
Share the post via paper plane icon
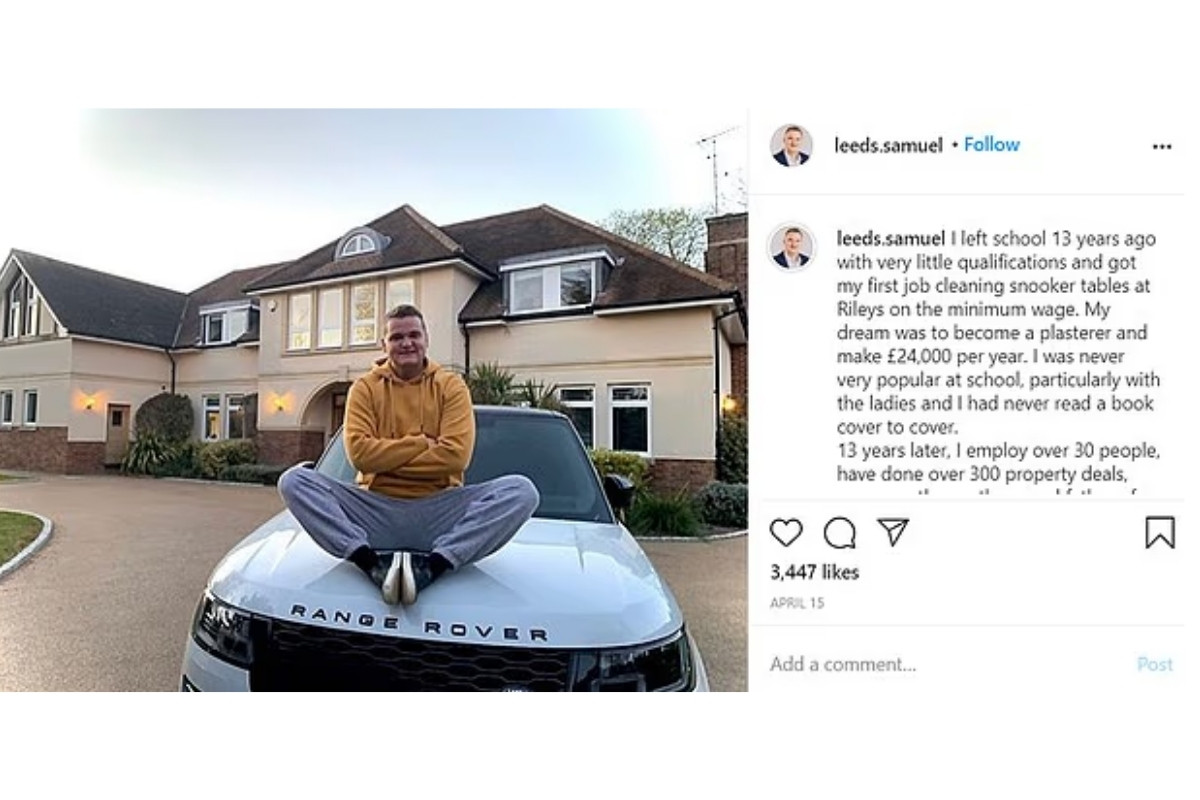(892, 532)
